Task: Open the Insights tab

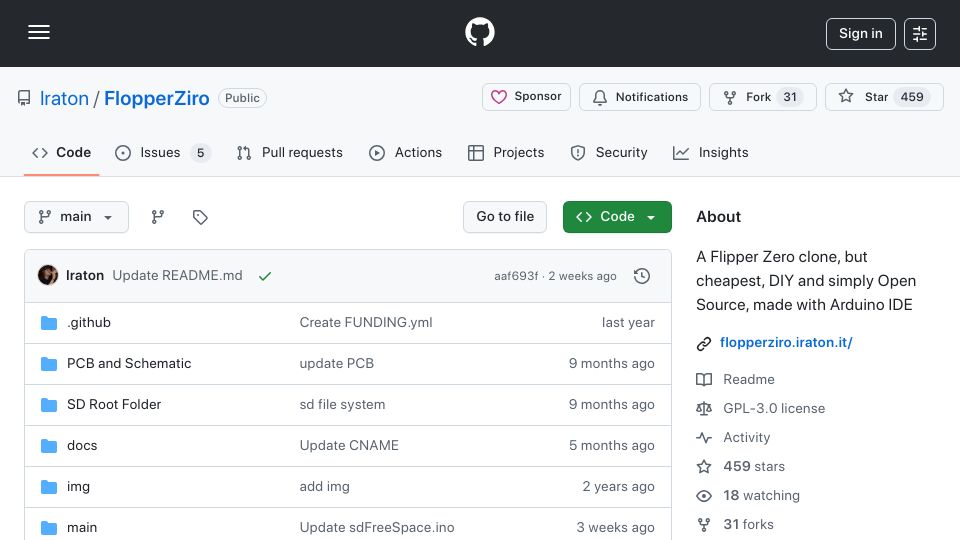Action: pyautogui.click(x=710, y=152)
